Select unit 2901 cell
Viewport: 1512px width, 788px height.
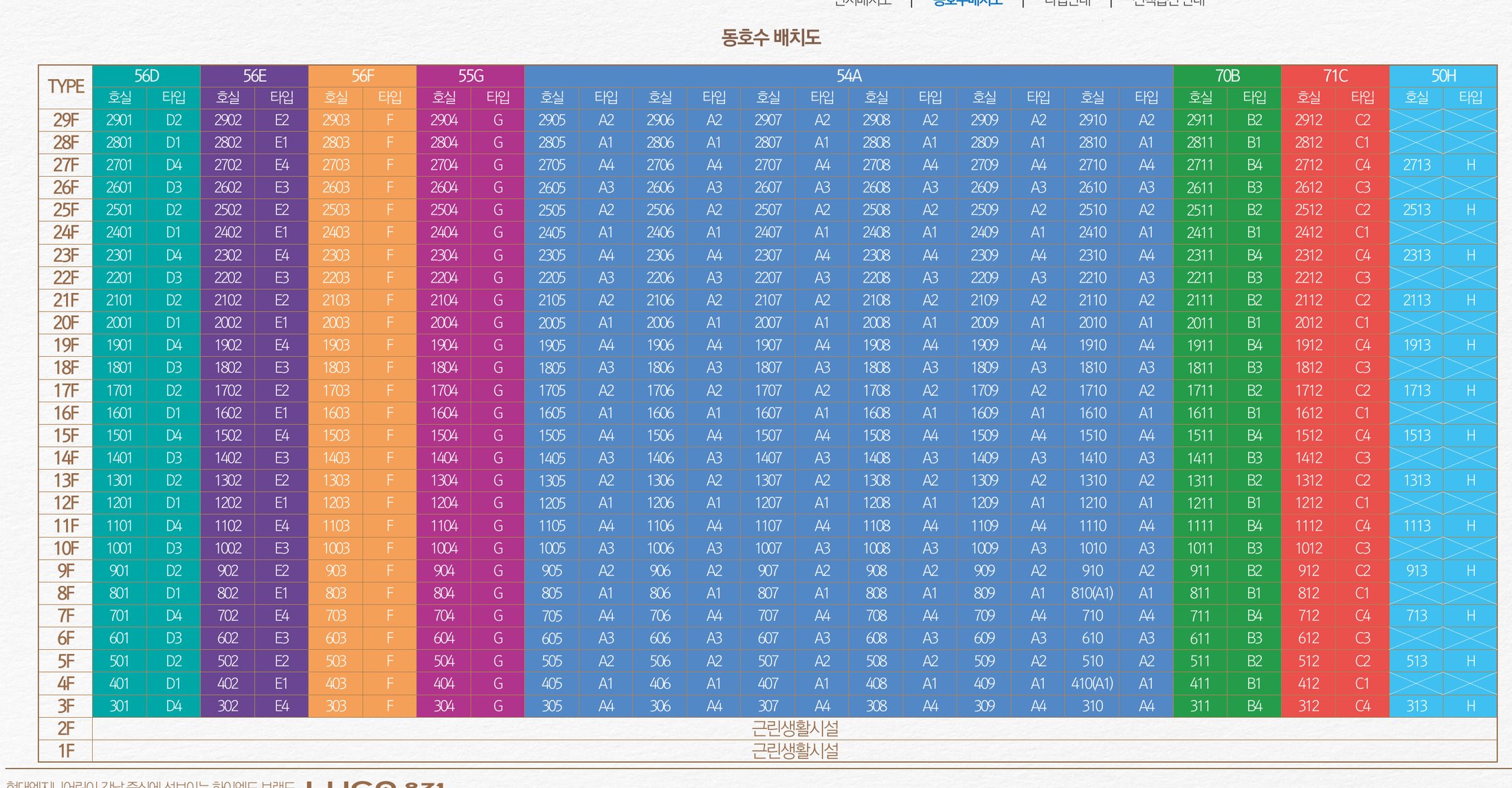tap(120, 120)
